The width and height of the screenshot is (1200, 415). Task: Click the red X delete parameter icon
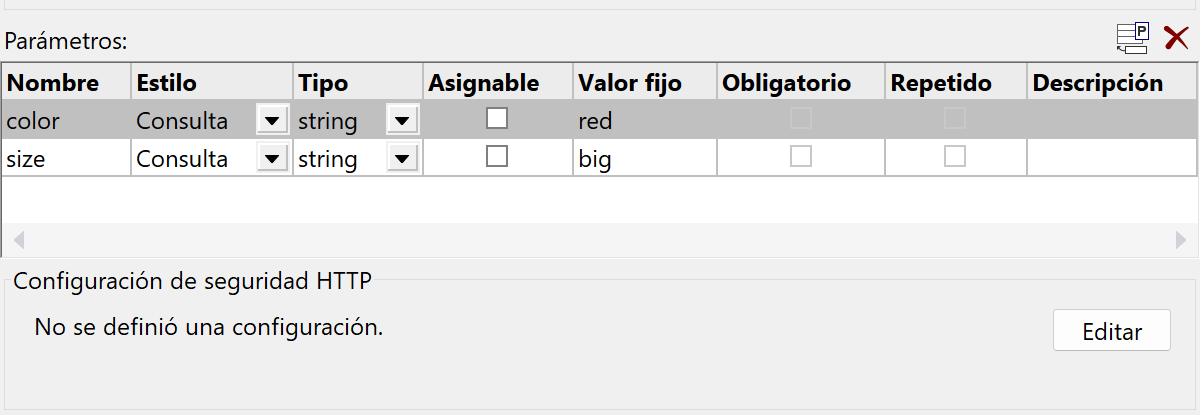point(1176,39)
